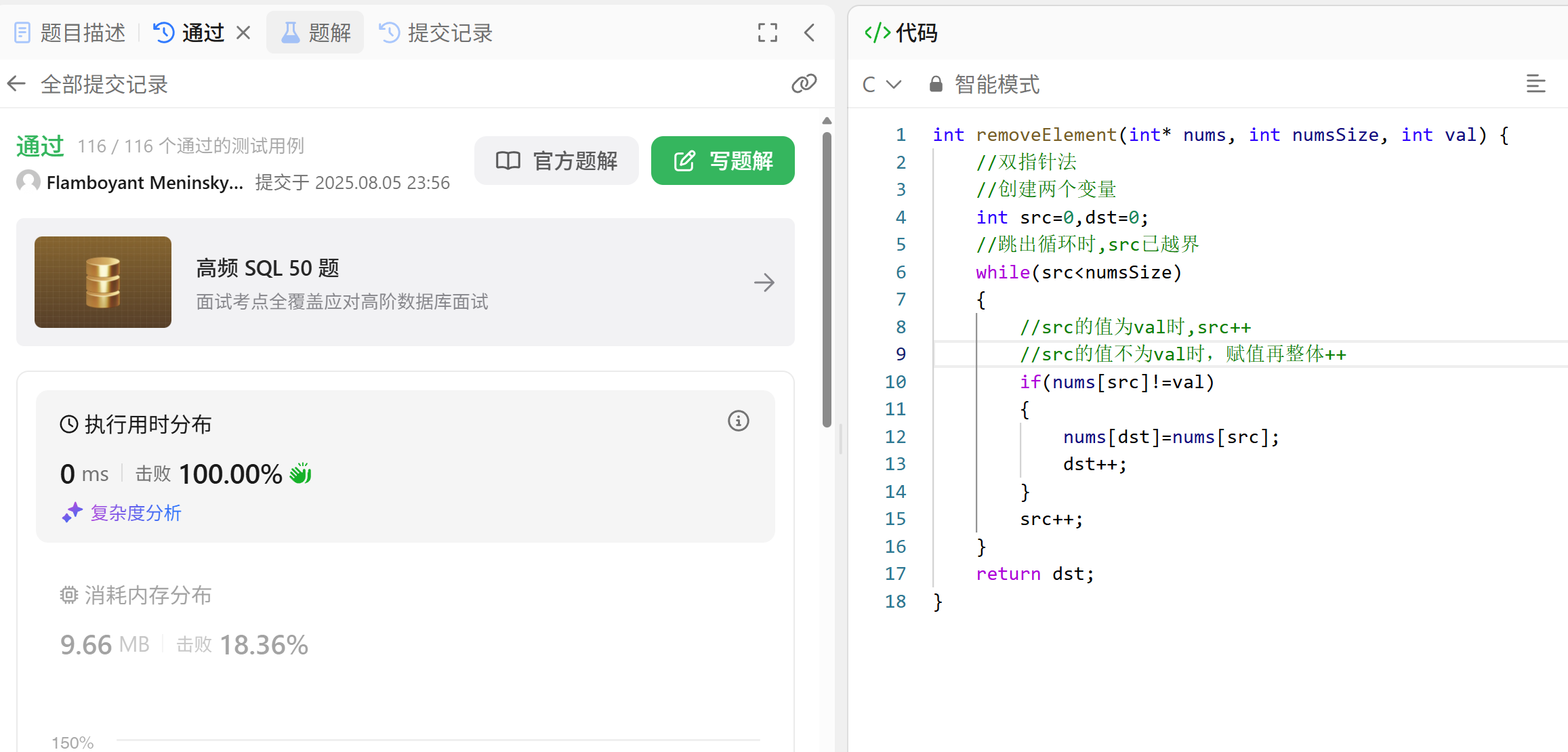The width and height of the screenshot is (1568, 752).
Task: Open the C language dropdown
Action: [881, 84]
